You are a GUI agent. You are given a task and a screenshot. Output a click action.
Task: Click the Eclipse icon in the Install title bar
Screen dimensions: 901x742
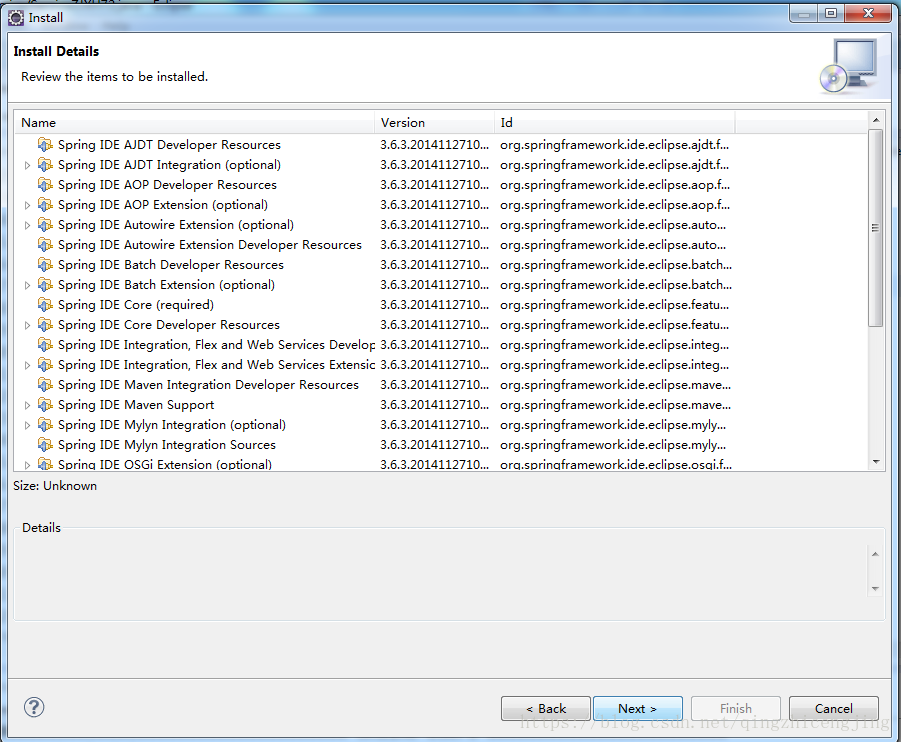[16, 18]
